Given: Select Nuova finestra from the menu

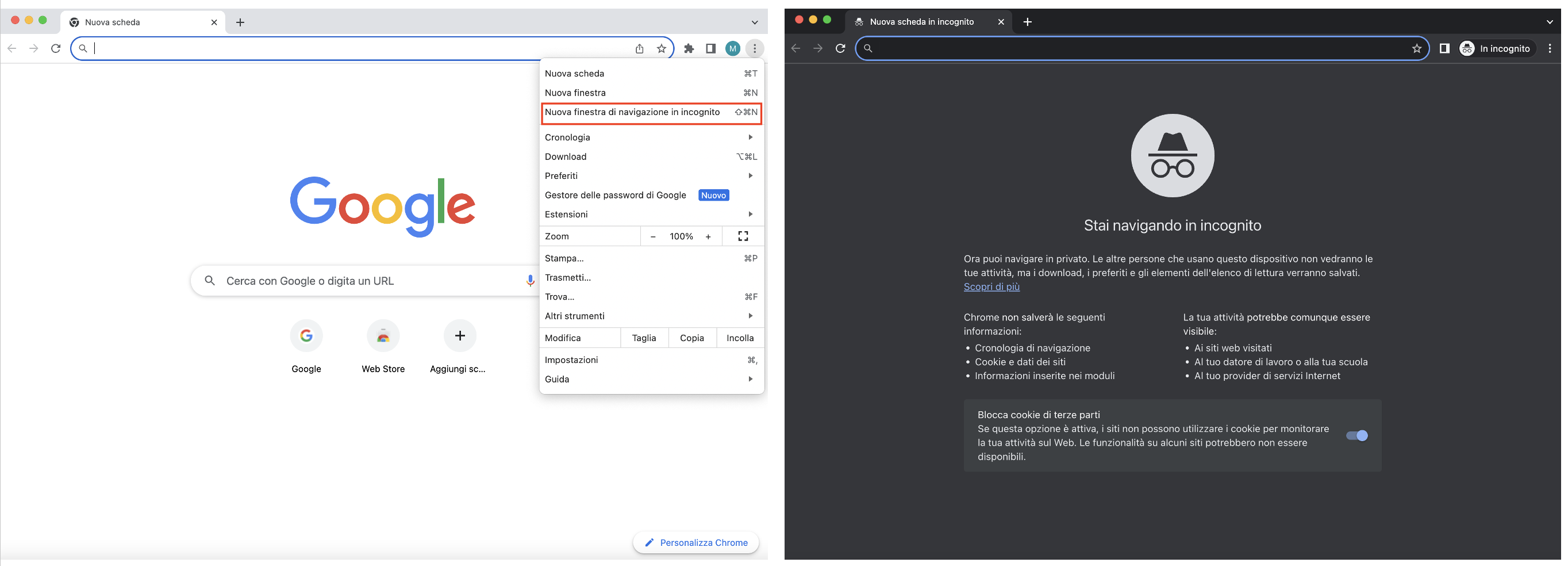Looking at the screenshot, I should [x=651, y=93].
